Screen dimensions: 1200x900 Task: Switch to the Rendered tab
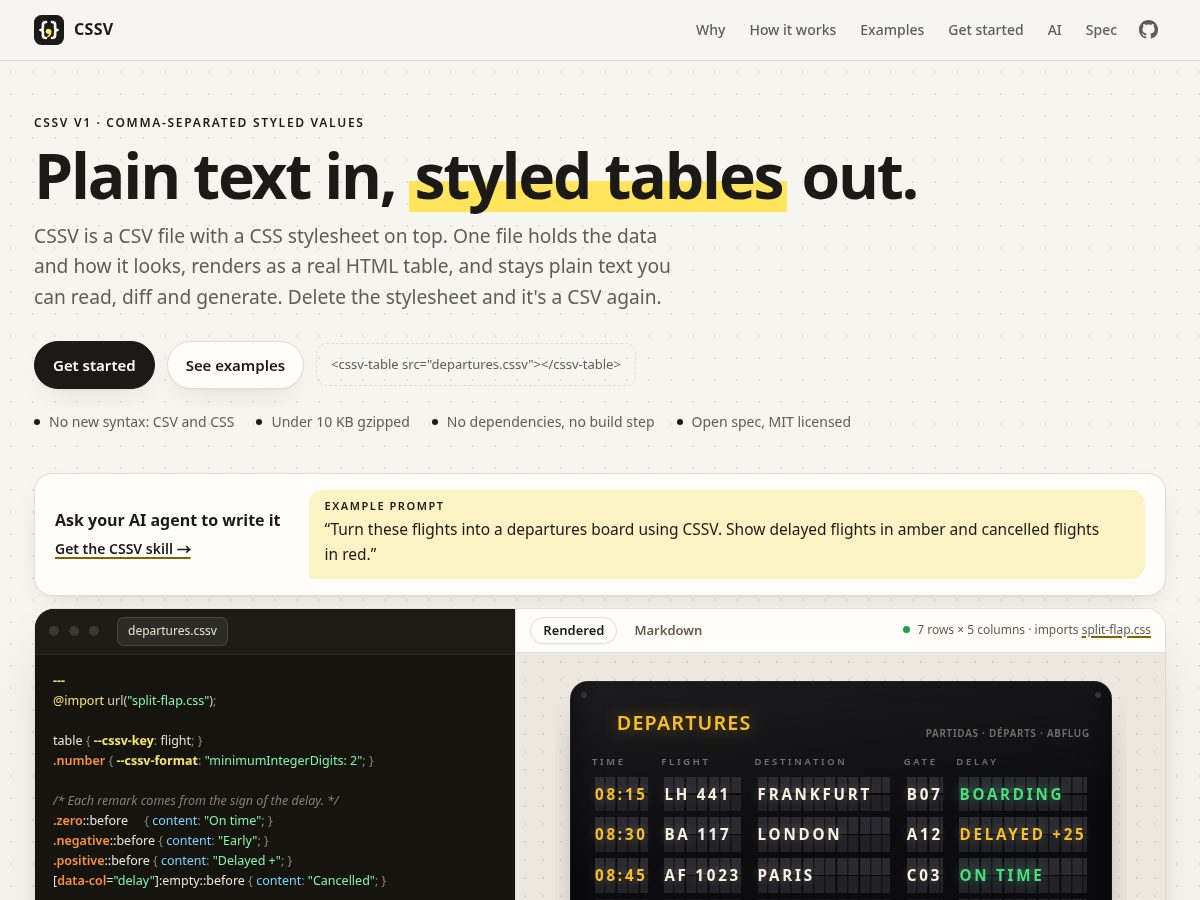coord(574,630)
